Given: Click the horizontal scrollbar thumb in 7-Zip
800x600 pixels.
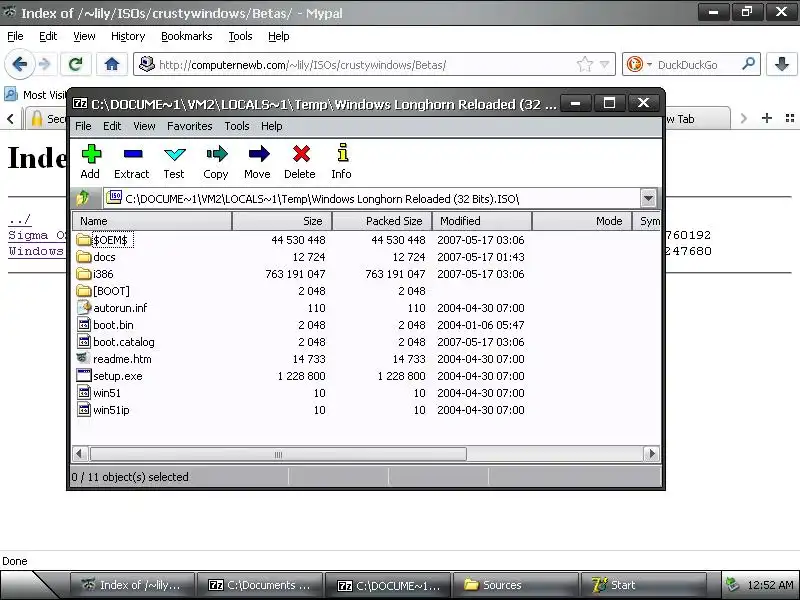Looking at the screenshot, I should pyautogui.click(x=278, y=454).
